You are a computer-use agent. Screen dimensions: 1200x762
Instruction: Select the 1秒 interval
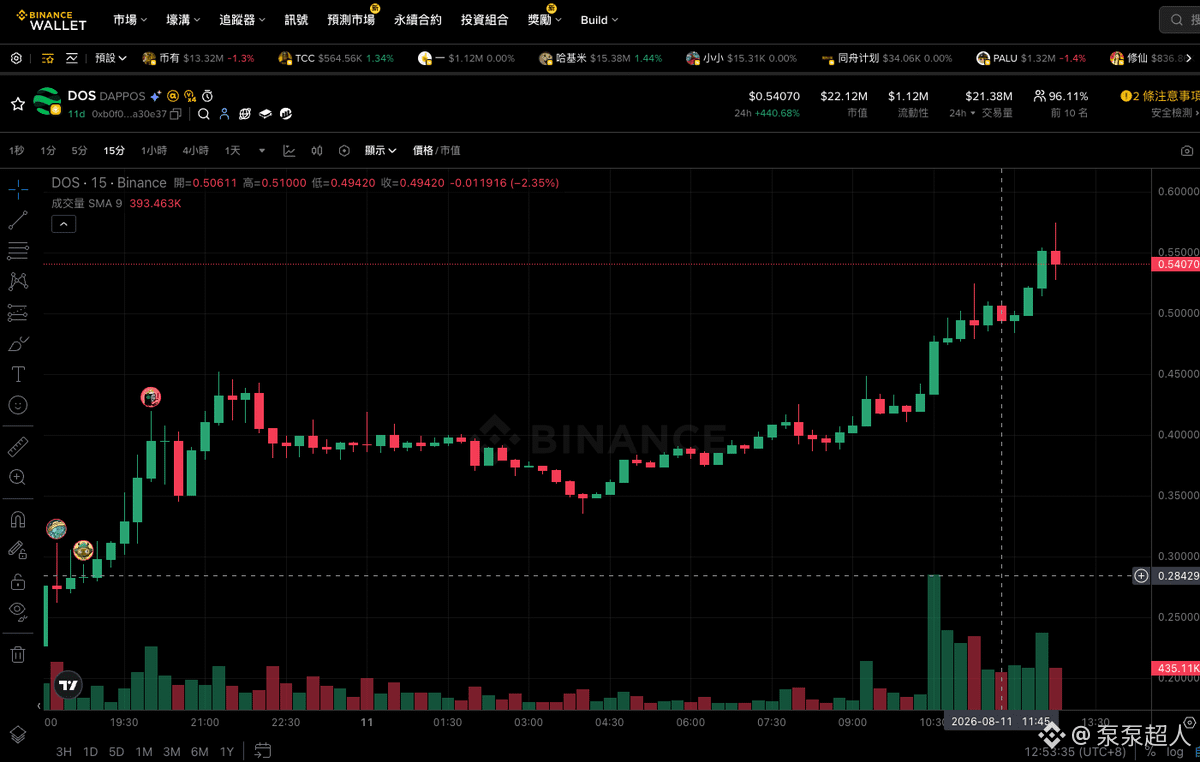point(16,151)
